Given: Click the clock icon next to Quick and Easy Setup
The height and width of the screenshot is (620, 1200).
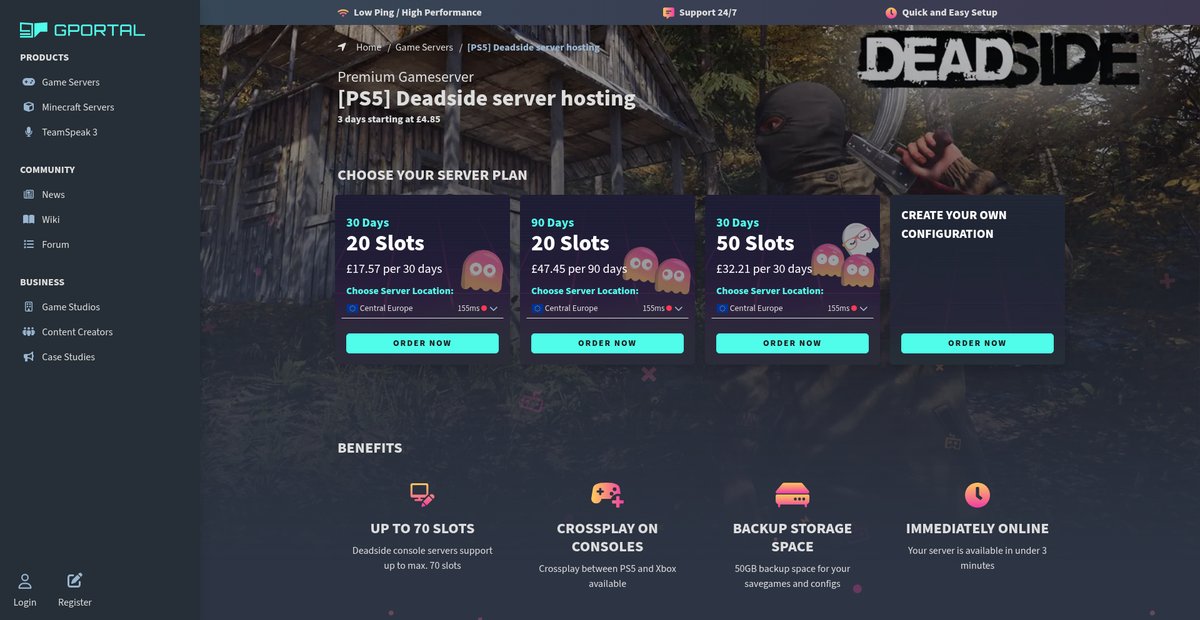Looking at the screenshot, I should tap(891, 13).
